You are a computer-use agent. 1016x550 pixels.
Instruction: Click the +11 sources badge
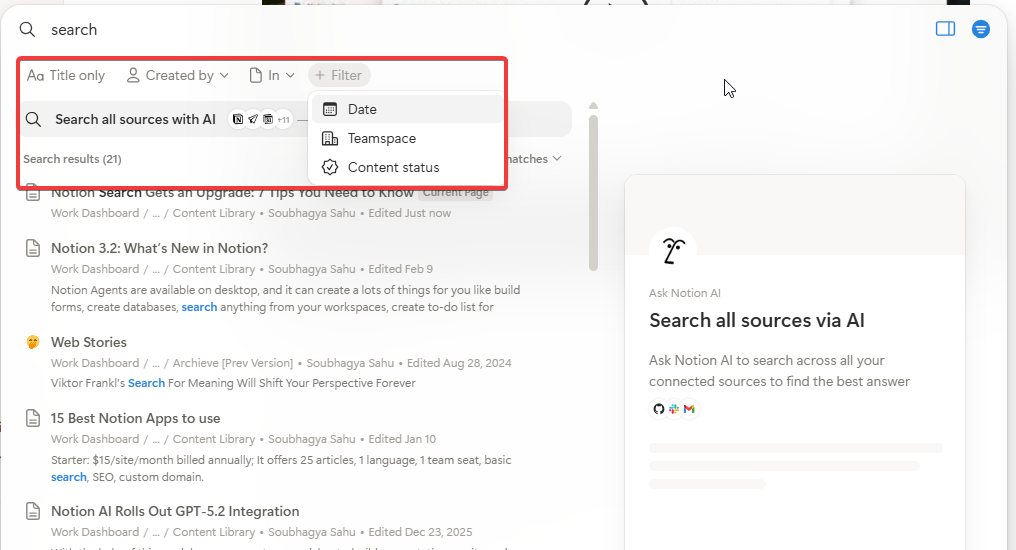[283, 120]
